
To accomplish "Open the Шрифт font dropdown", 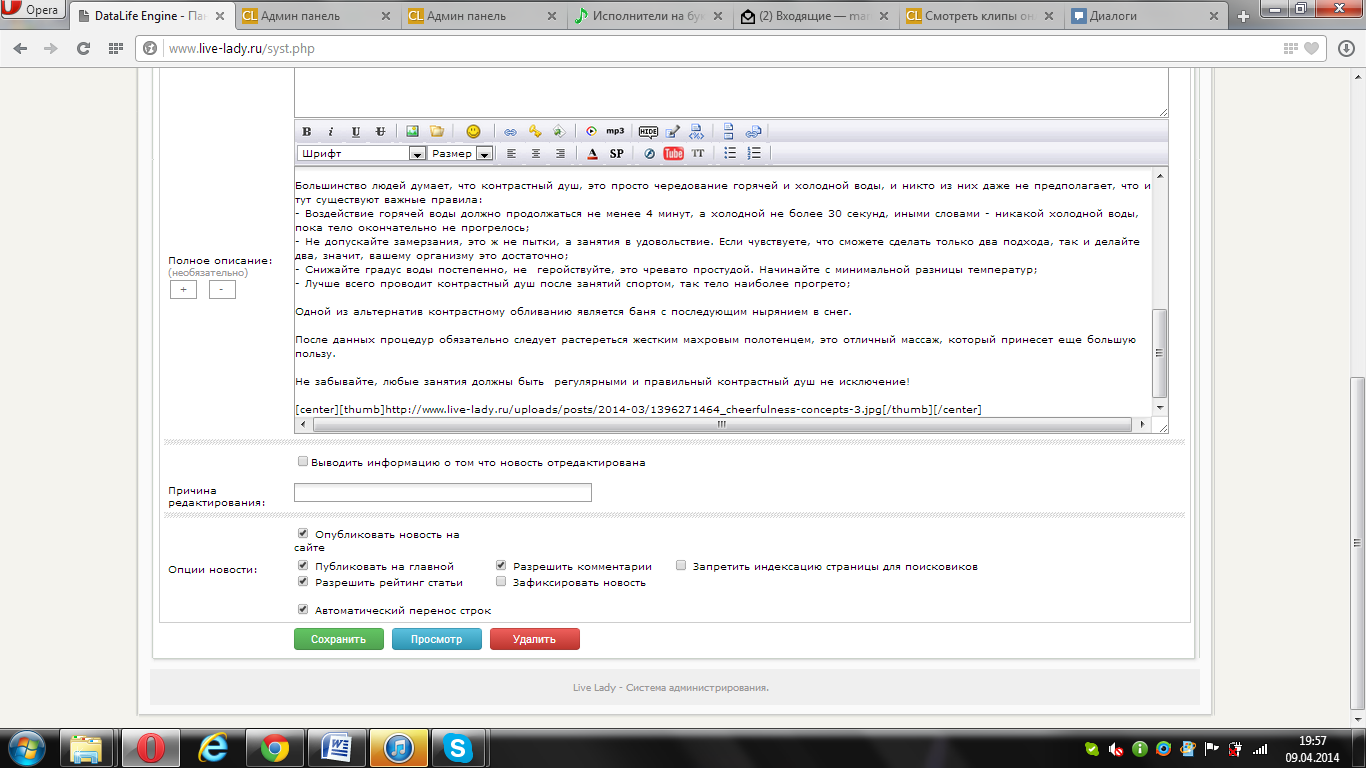I will coord(362,154).
